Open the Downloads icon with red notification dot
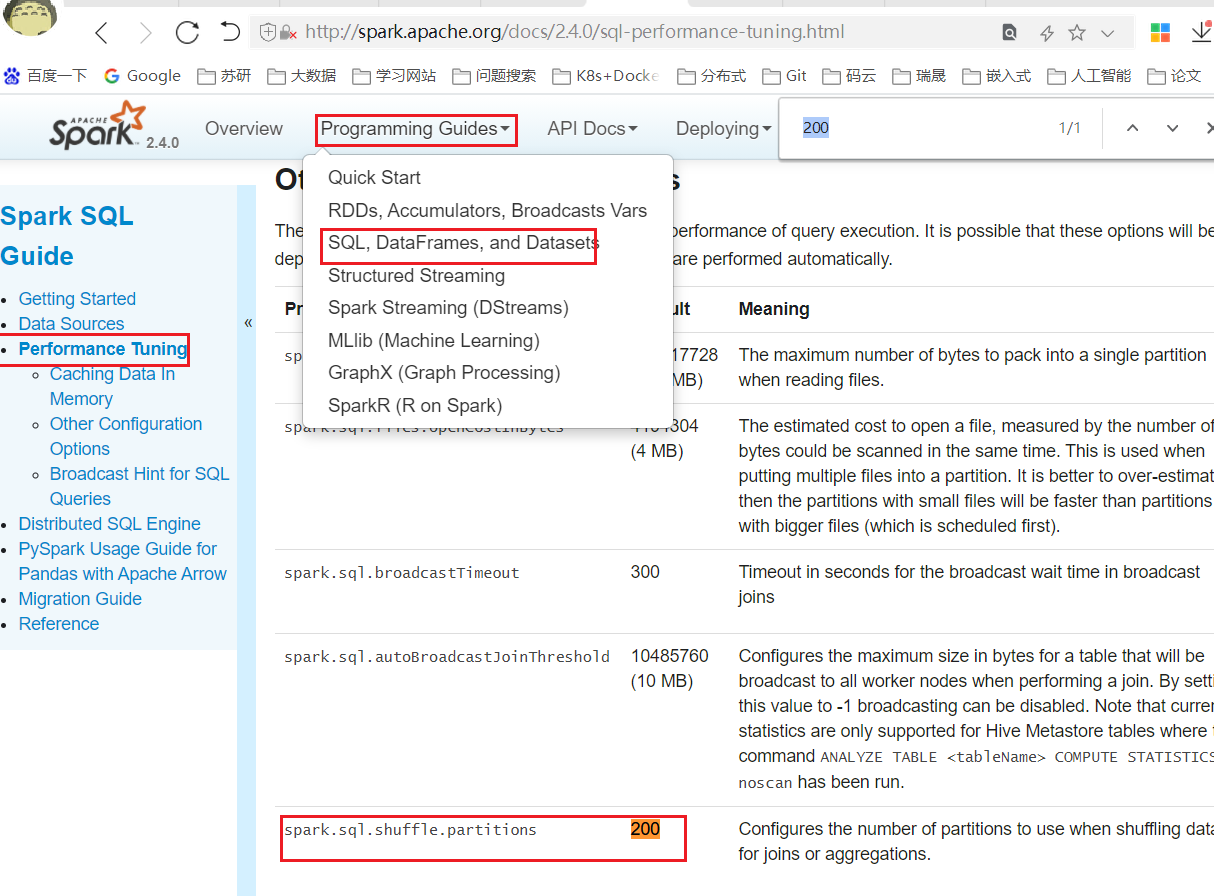Image resolution: width=1214 pixels, height=896 pixels. pos(1201,31)
